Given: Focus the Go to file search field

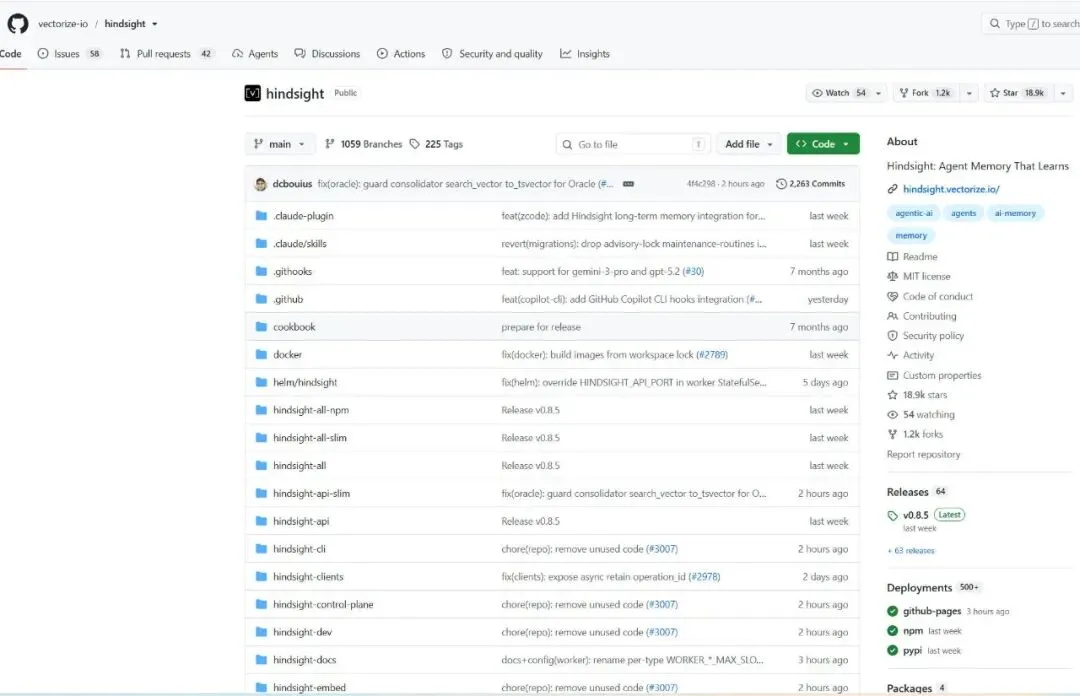Looking at the screenshot, I should tap(632, 144).
